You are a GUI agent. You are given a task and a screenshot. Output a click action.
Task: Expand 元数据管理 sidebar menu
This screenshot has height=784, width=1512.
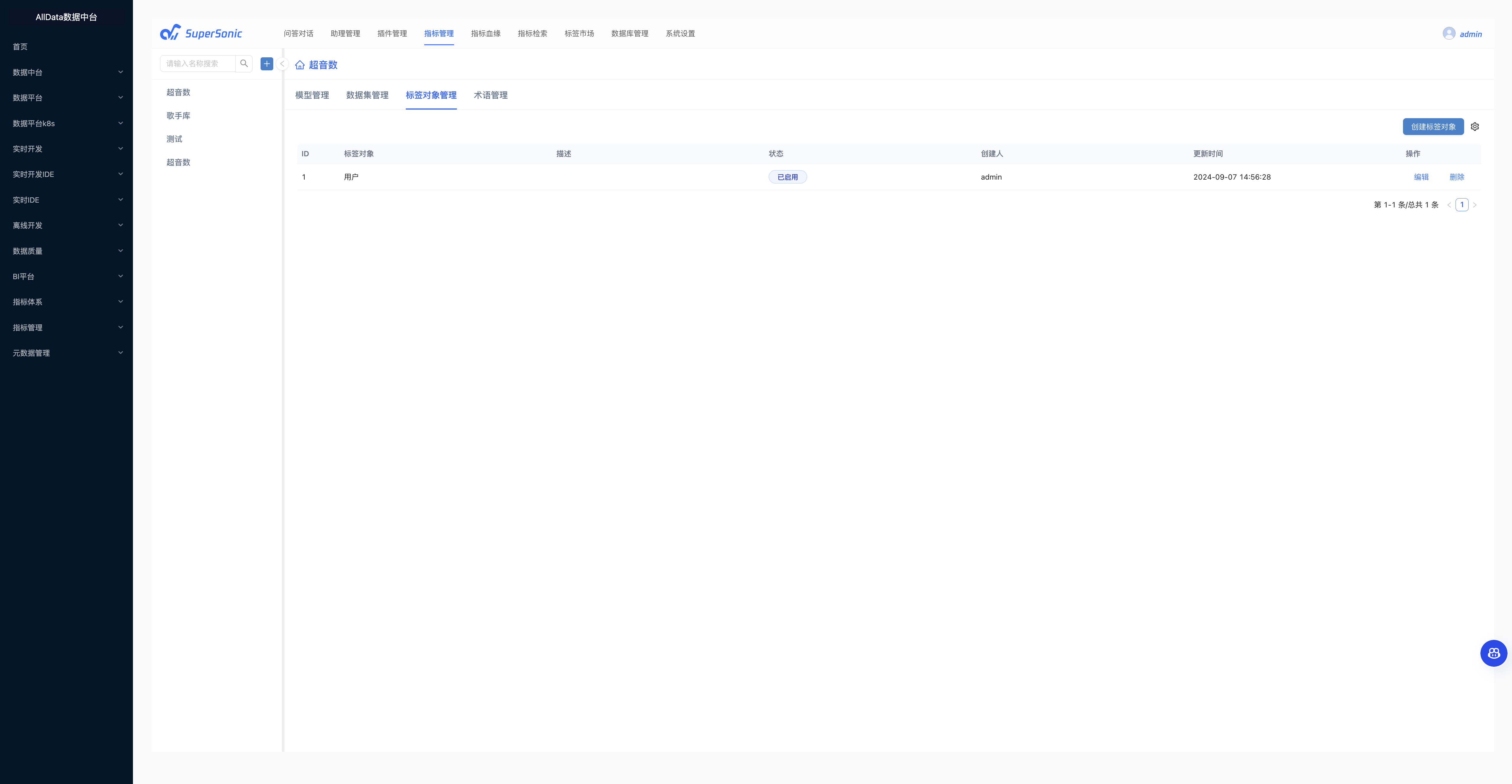point(66,353)
